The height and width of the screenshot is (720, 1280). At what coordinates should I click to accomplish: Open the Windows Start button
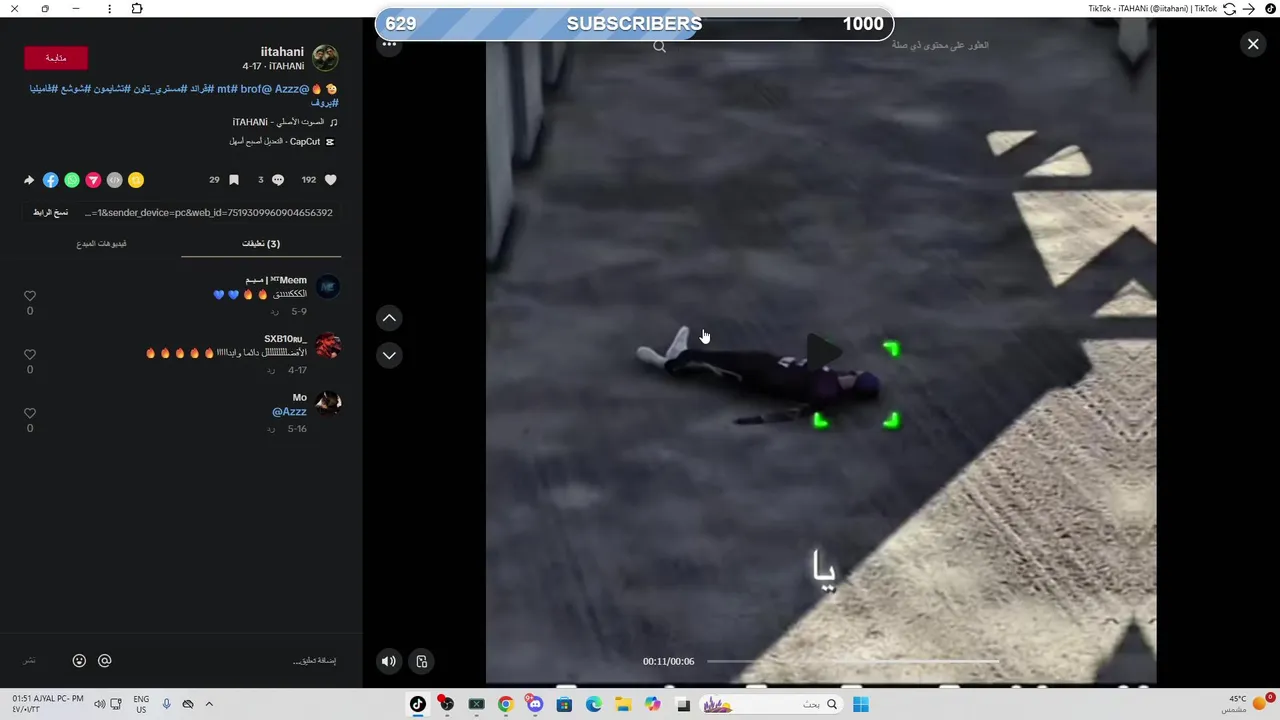coord(861,704)
